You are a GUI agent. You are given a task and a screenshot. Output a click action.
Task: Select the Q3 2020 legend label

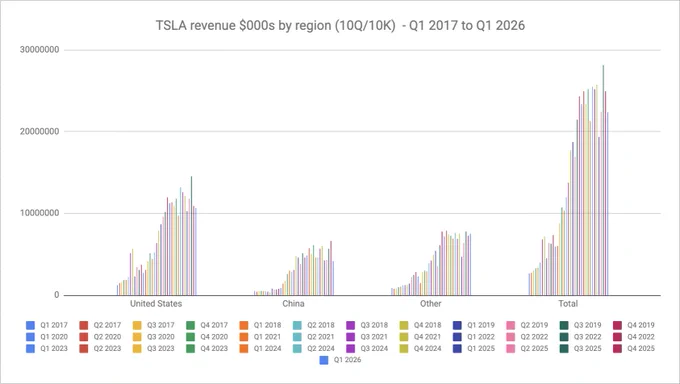[x=160, y=337]
